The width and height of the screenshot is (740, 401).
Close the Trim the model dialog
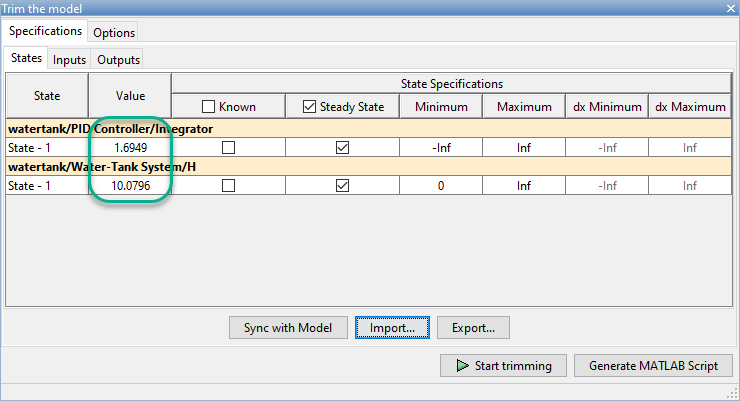click(x=729, y=8)
